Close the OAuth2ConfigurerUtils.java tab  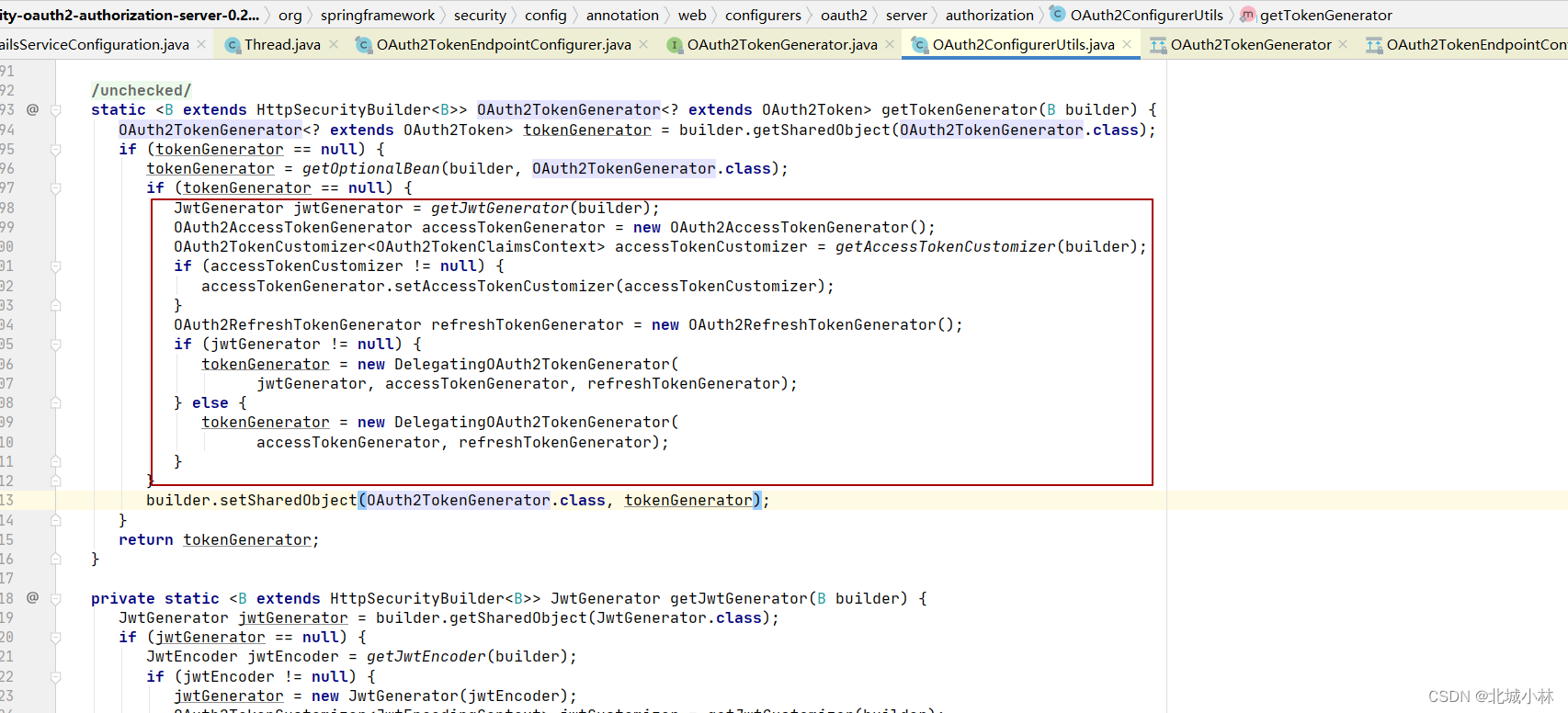(1127, 44)
